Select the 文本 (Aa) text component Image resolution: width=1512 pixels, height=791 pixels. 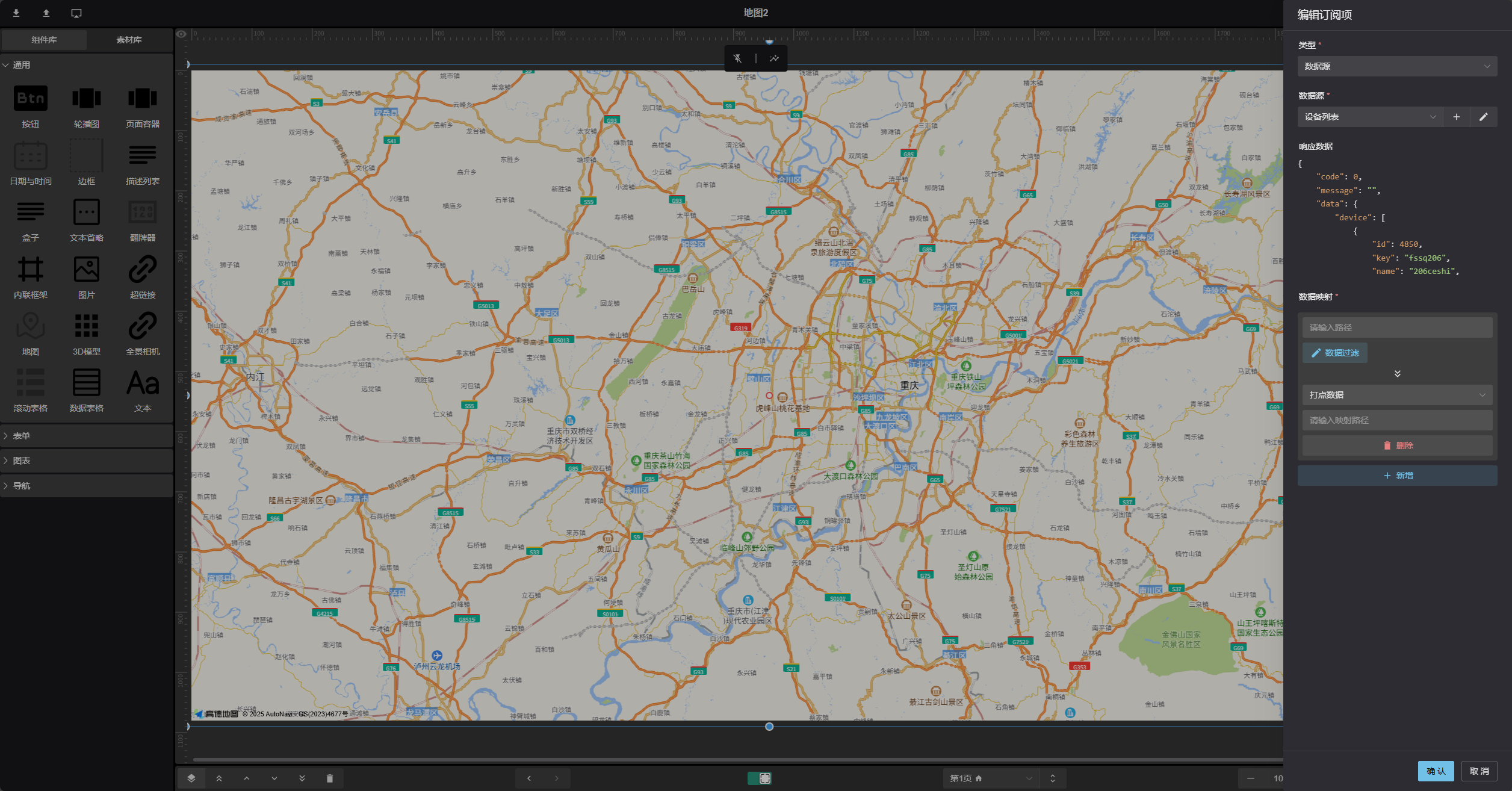click(143, 390)
